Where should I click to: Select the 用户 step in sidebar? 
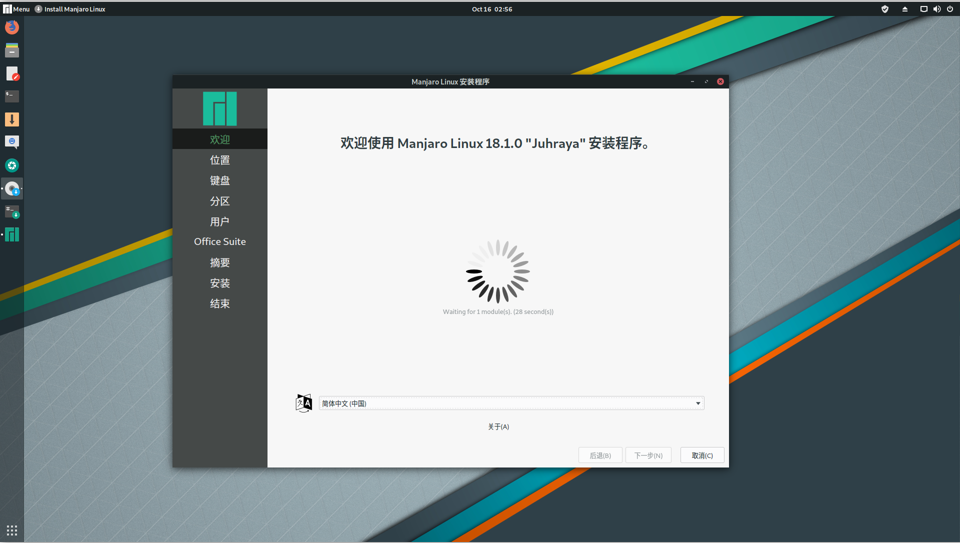(x=220, y=222)
